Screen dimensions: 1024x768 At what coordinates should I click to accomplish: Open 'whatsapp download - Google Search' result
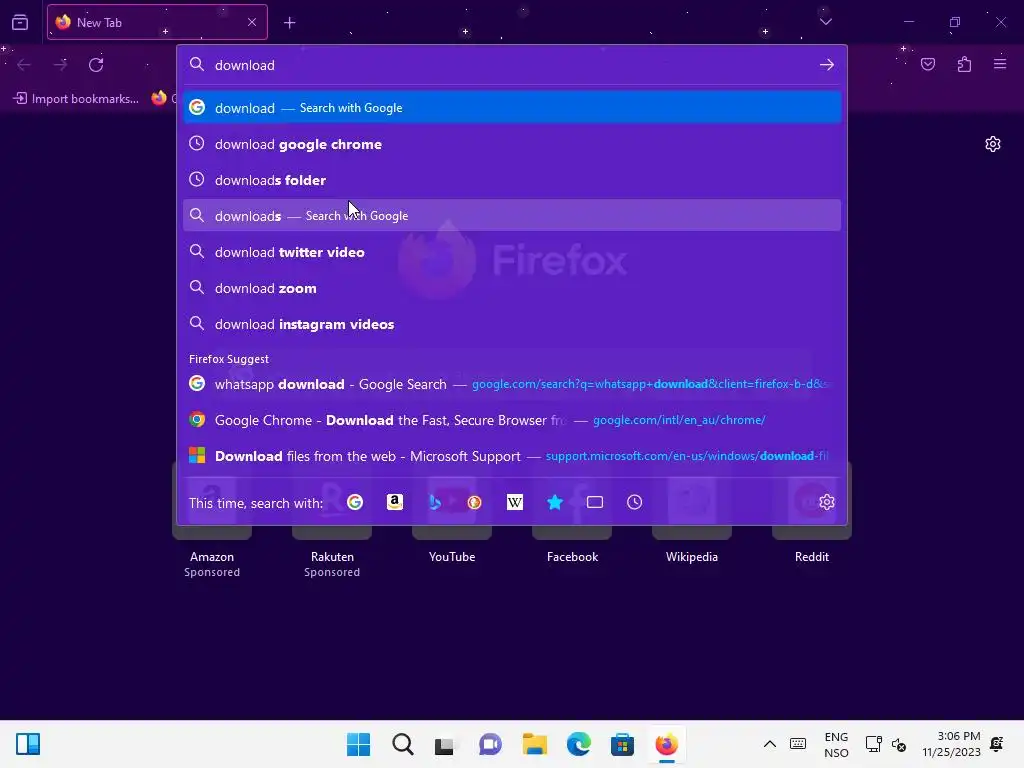[512, 384]
